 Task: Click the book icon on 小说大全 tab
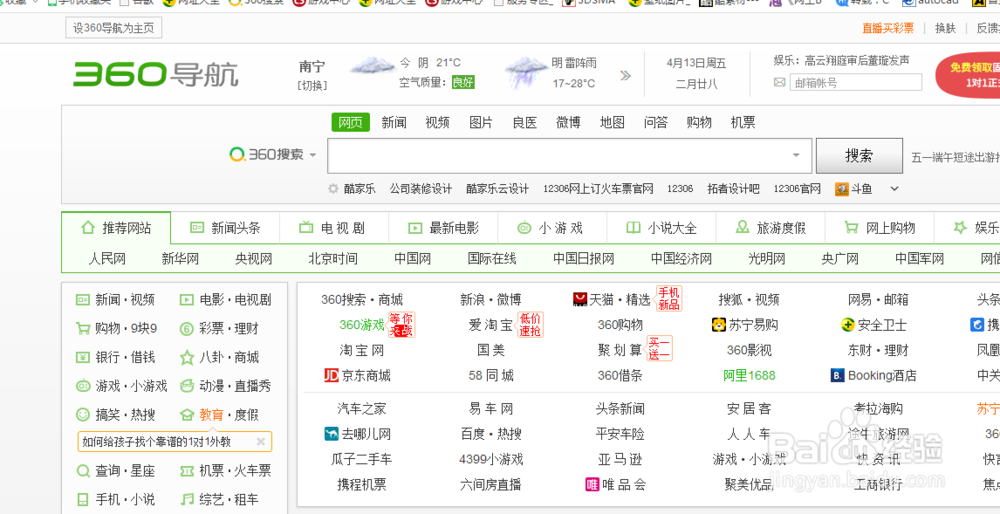point(633,228)
